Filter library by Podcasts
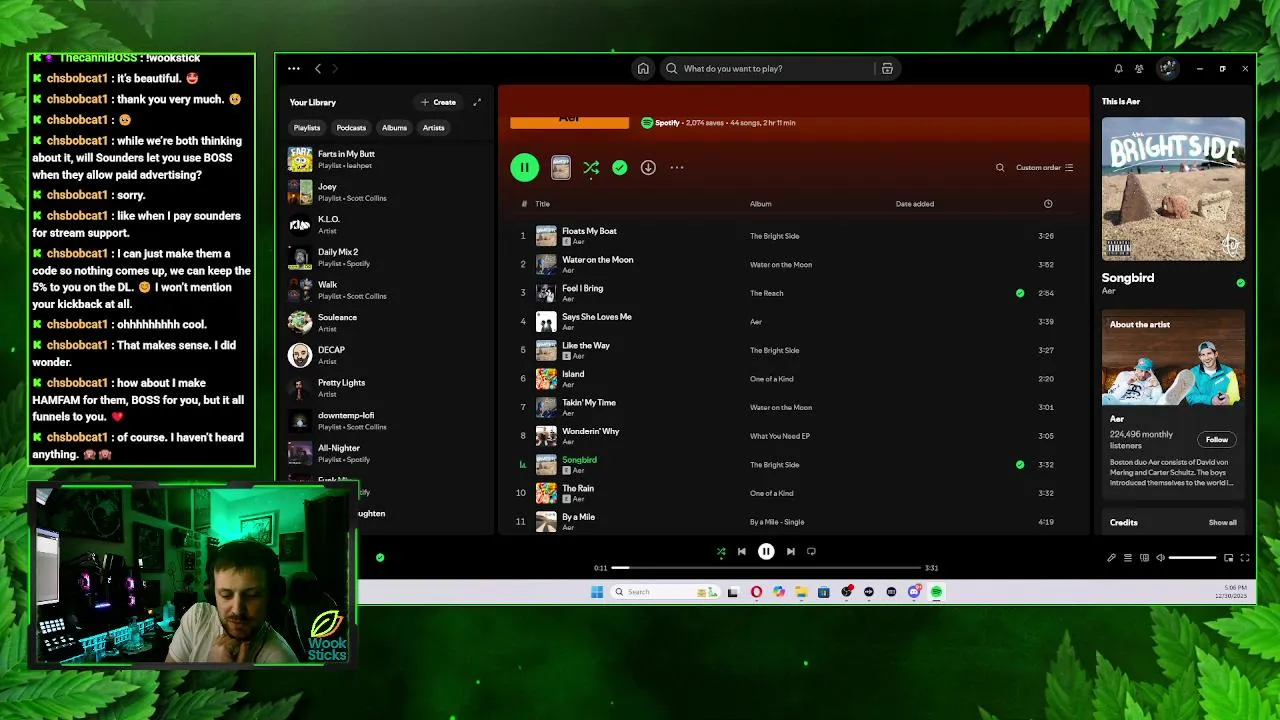The width and height of the screenshot is (1280, 720). point(351,128)
